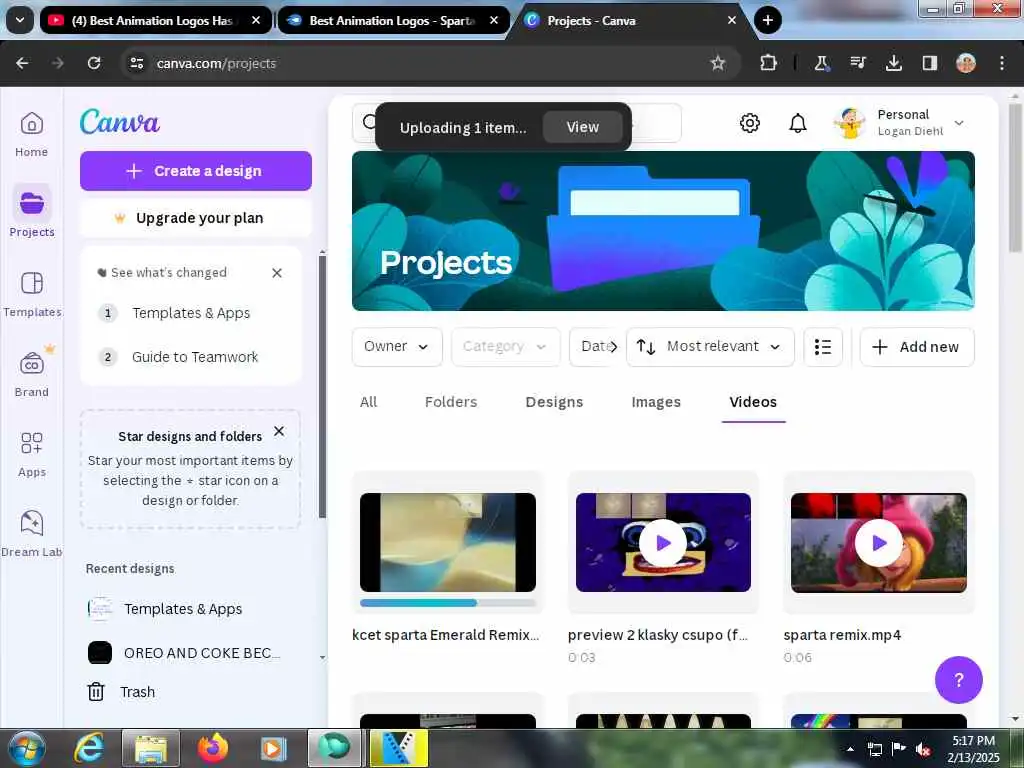Open the Owner filter dropdown
This screenshot has height=768, width=1024.
coord(397,347)
